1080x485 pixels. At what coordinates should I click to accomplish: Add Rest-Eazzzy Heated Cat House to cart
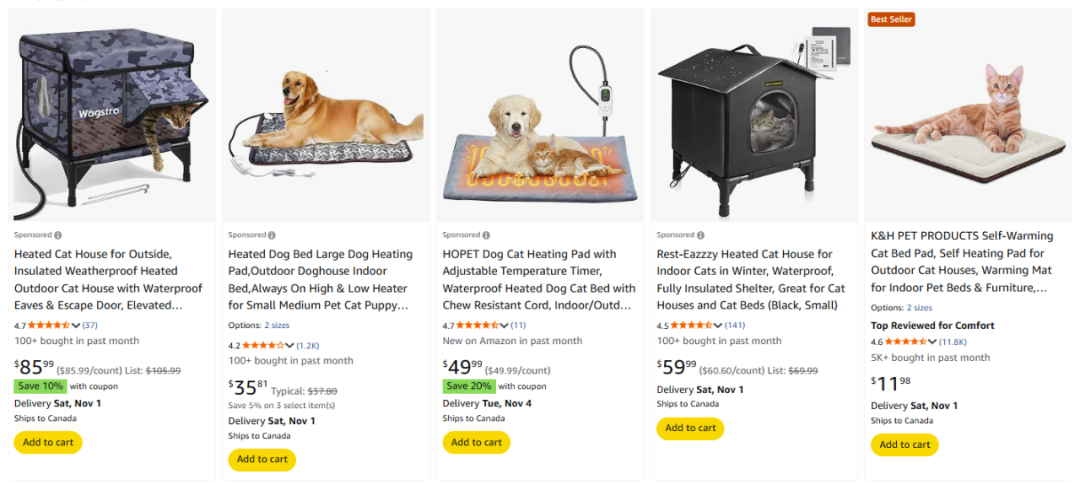[690, 428]
